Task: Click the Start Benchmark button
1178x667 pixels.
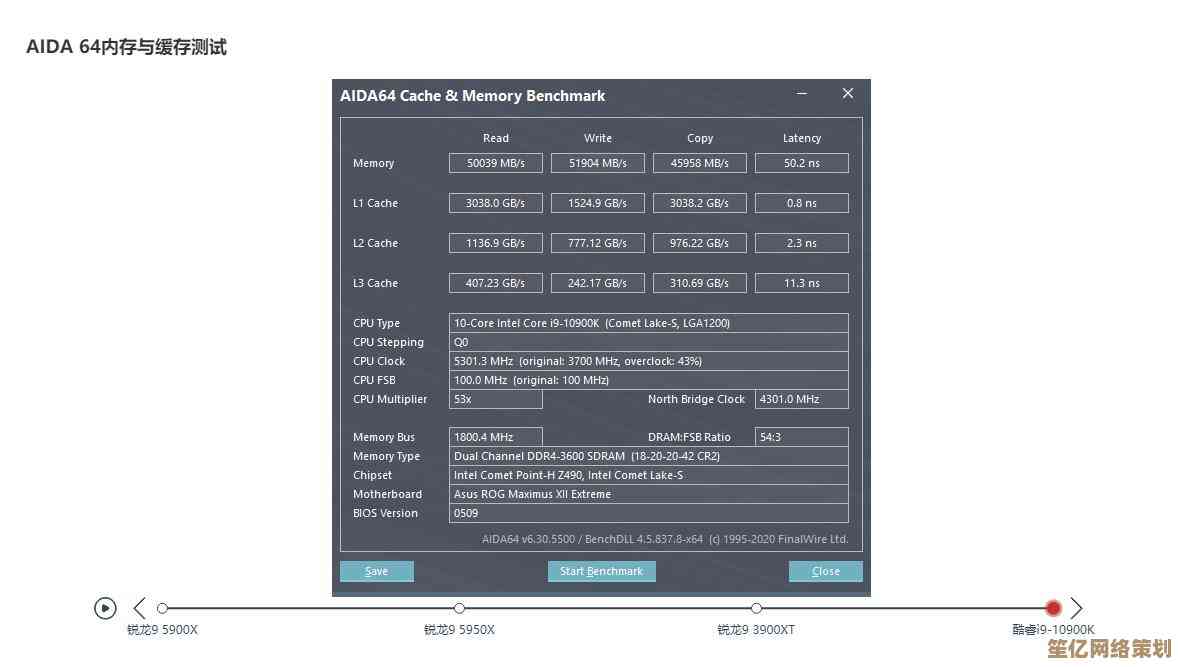Action: [x=601, y=571]
